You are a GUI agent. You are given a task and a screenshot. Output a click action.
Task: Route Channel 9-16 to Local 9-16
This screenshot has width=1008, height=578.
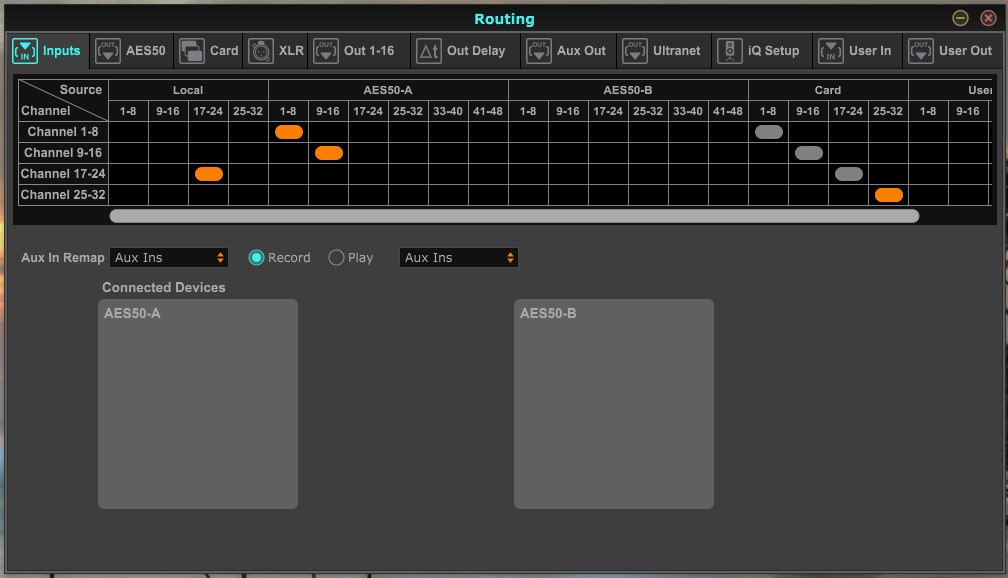(x=168, y=153)
